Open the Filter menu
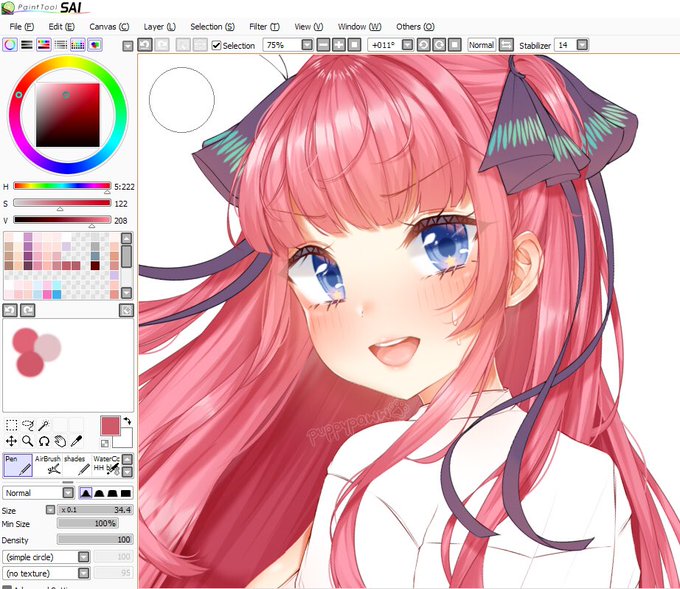 pyautogui.click(x=264, y=26)
